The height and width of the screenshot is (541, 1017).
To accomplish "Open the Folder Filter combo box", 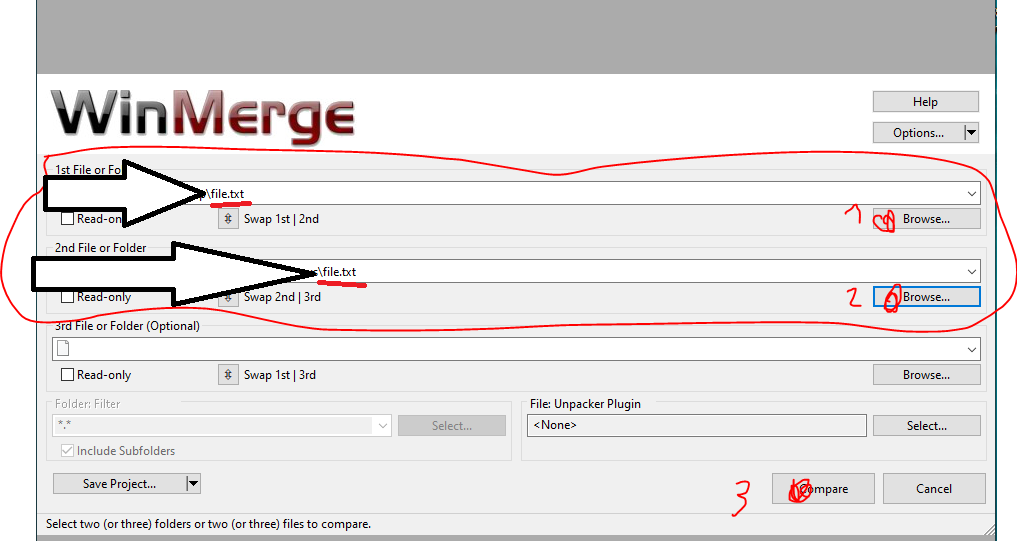I will (x=222, y=426).
